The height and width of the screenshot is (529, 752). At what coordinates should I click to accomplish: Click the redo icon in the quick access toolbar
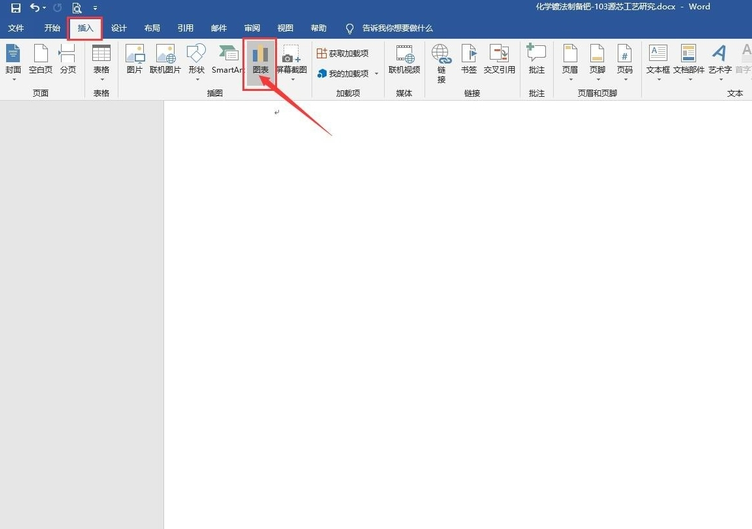57,8
